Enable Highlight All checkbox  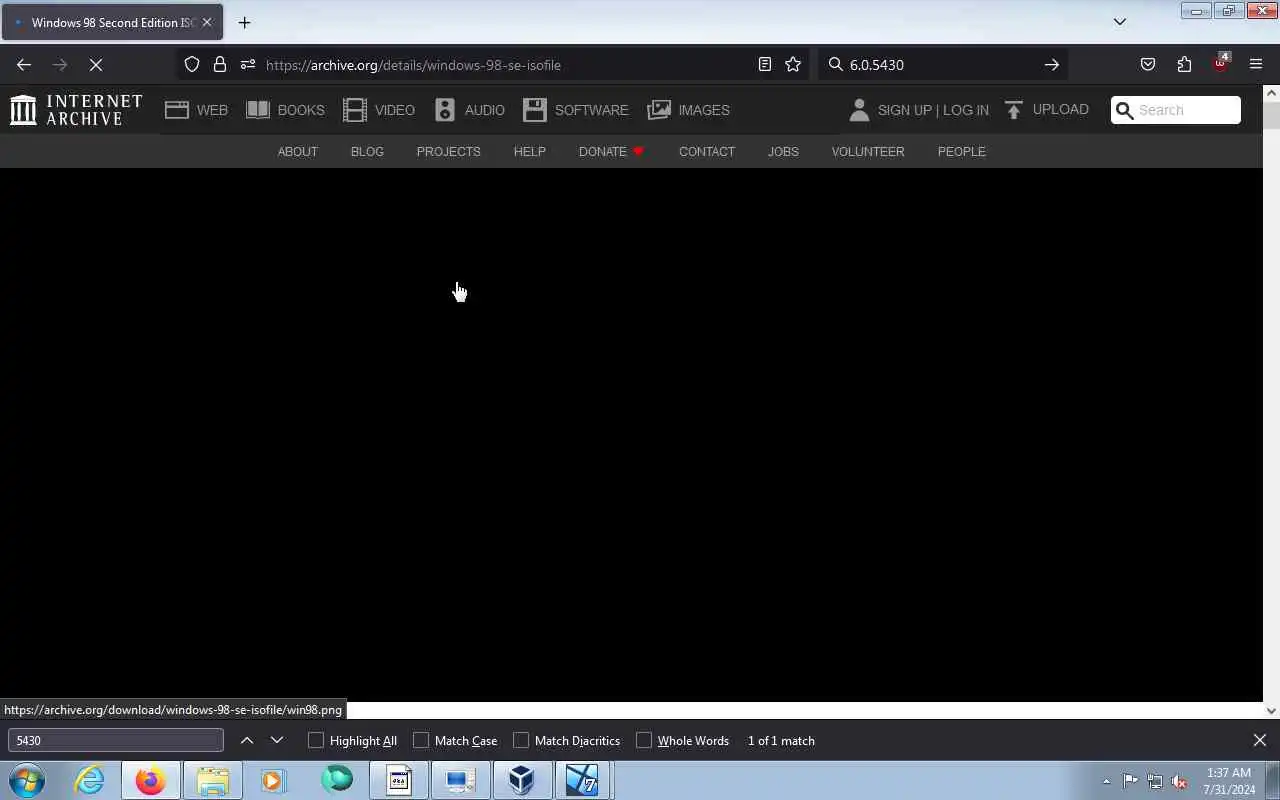(x=316, y=740)
